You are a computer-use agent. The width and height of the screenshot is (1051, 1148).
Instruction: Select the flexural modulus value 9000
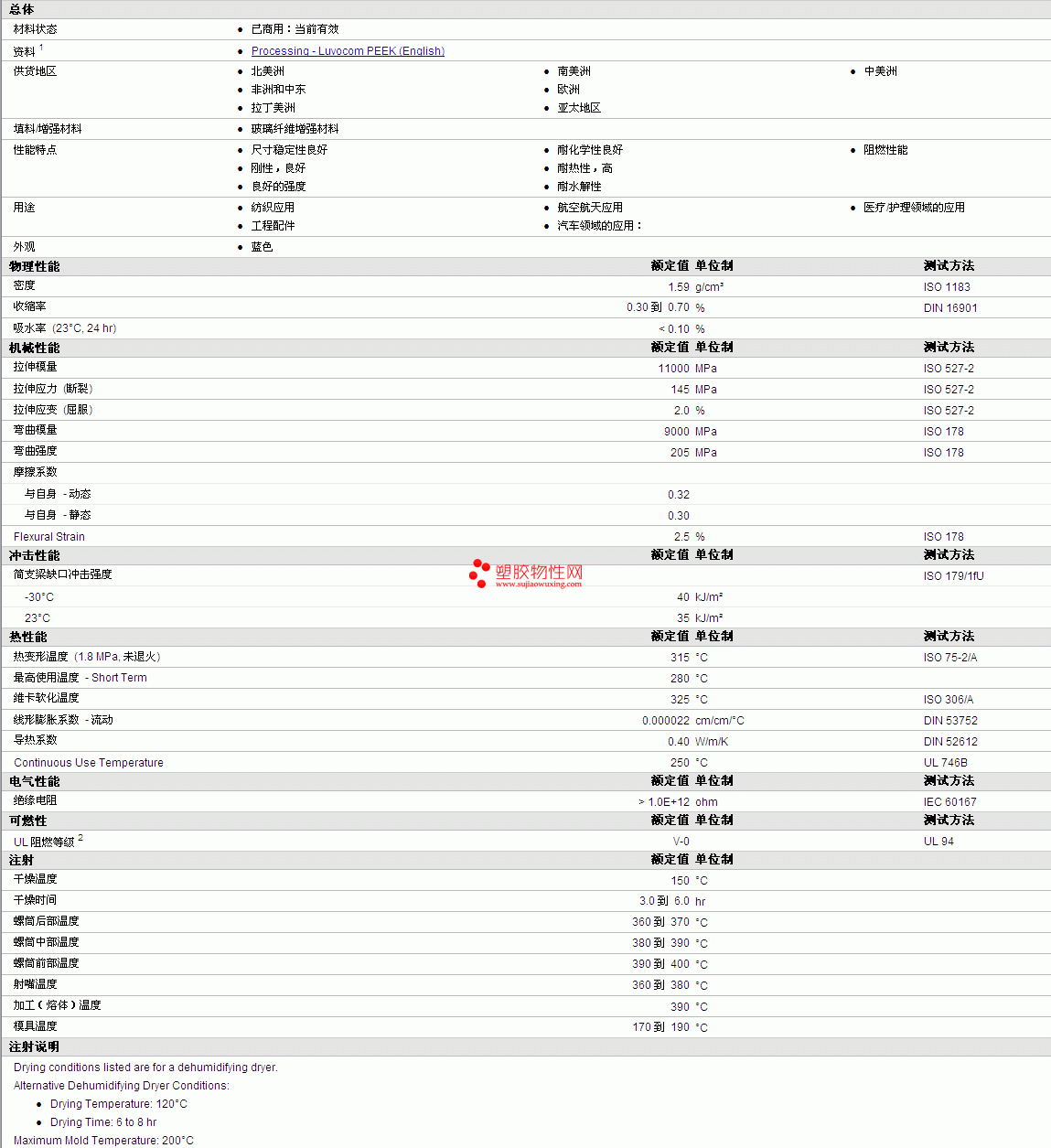click(x=677, y=432)
